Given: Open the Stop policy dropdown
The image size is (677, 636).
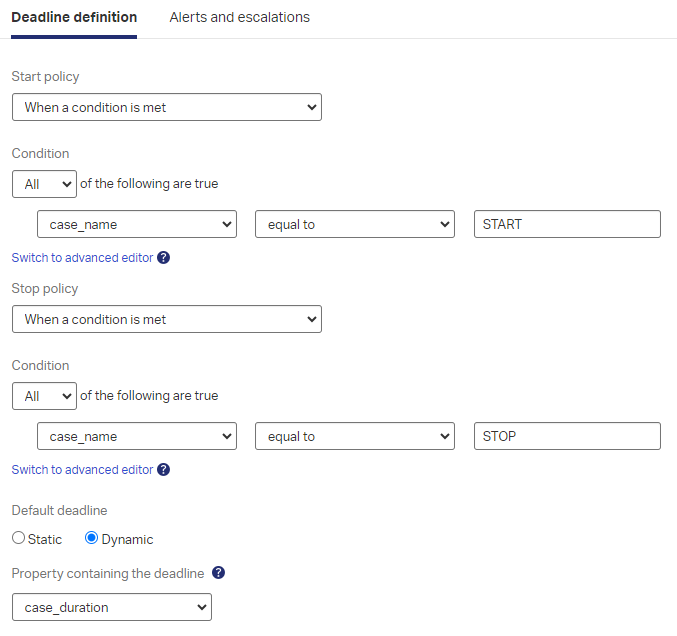Looking at the screenshot, I should tap(167, 319).
